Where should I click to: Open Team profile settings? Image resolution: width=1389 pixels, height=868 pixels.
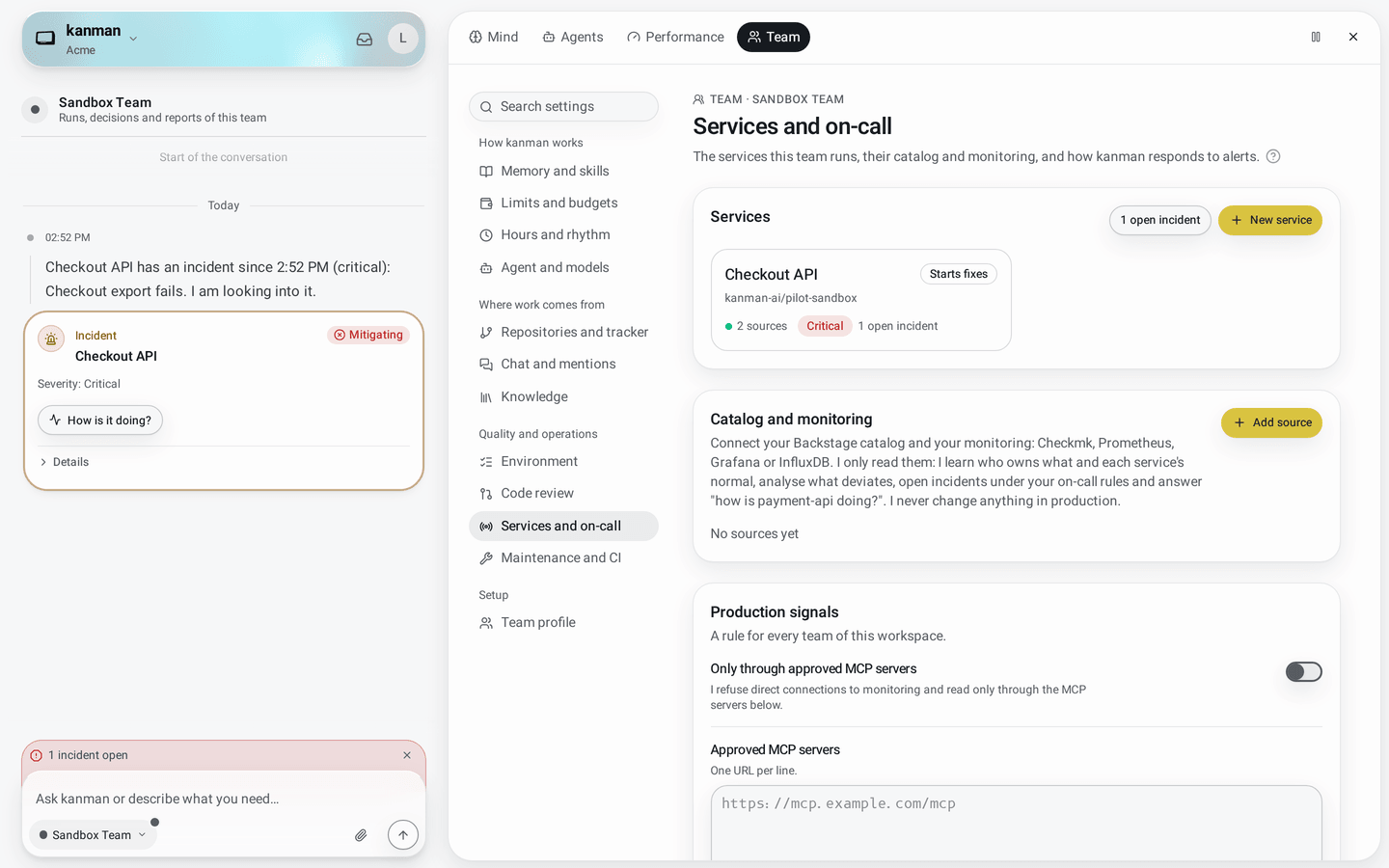pos(563,622)
